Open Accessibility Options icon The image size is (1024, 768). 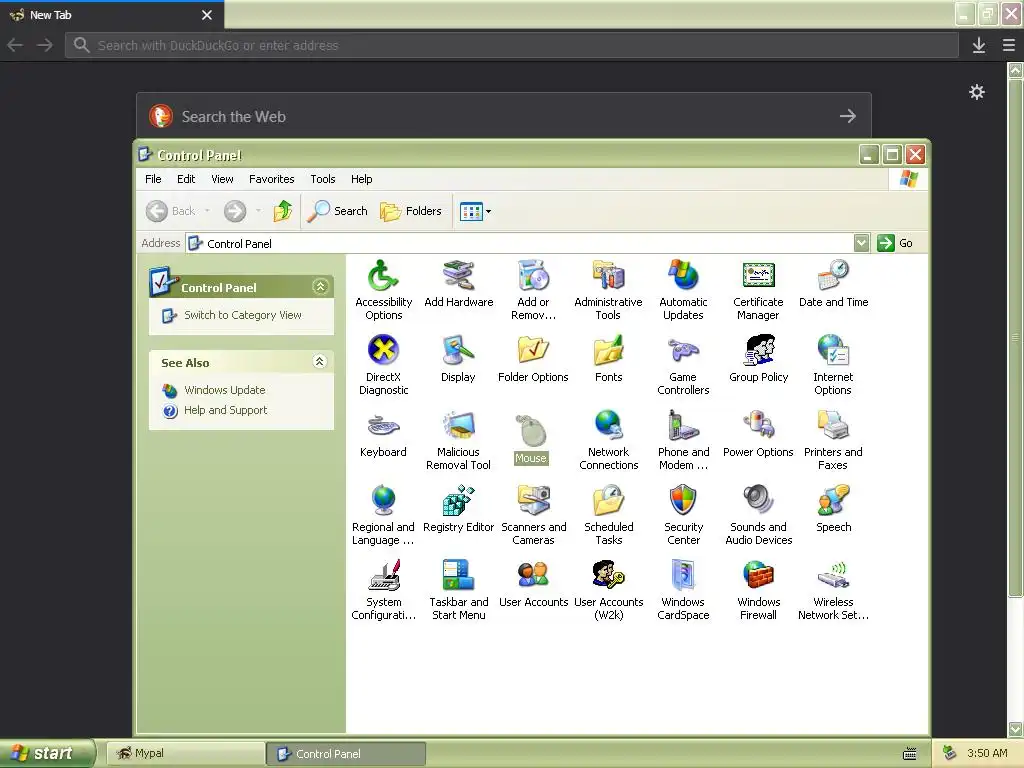[x=383, y=290]
